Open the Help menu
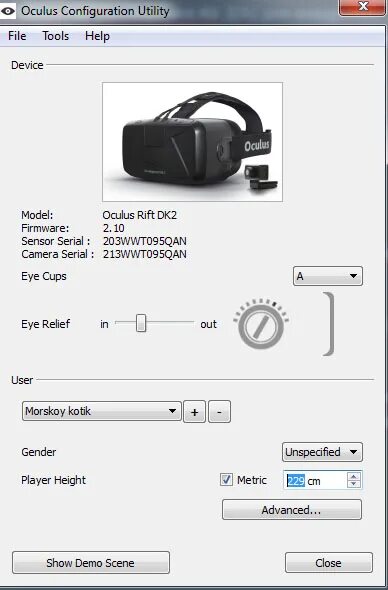 (97, 36)
